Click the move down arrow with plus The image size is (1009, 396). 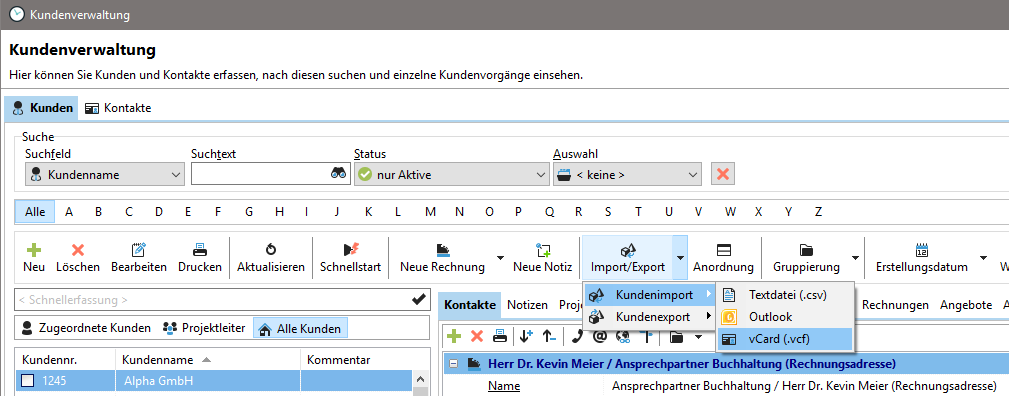click(x=527, y=335)
